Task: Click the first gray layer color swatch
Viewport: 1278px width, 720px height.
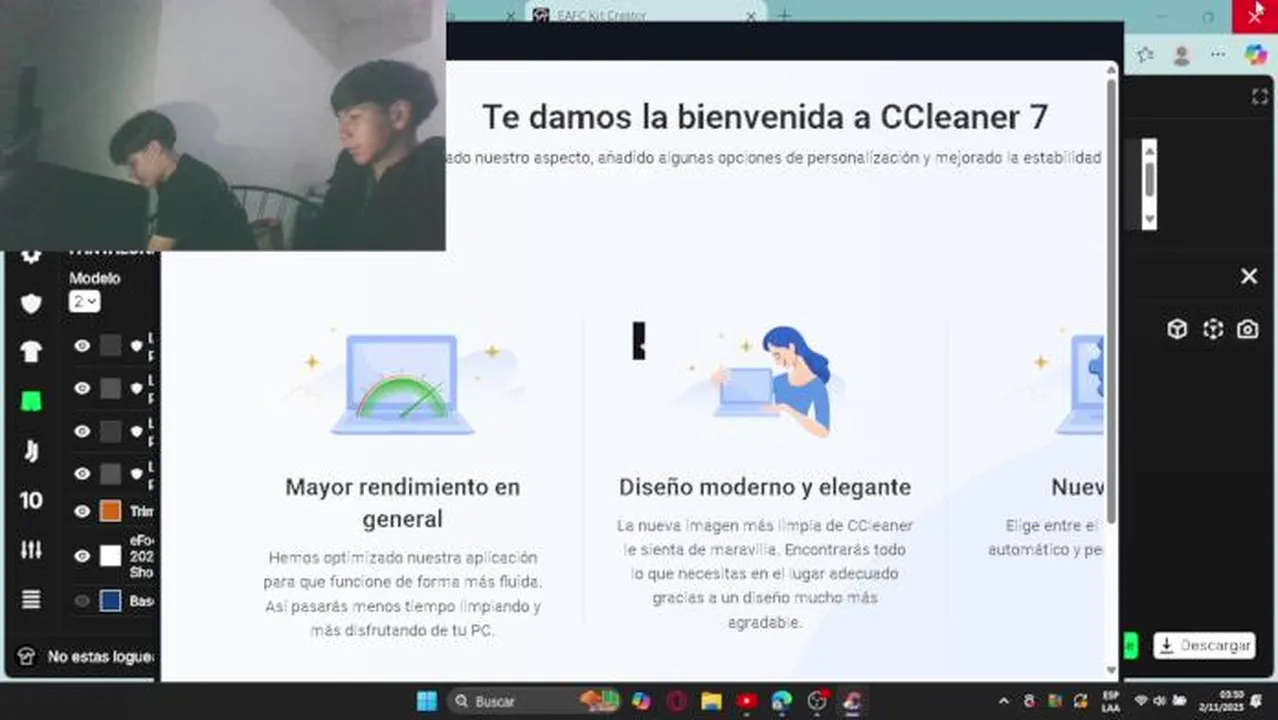Action: point(110,346)
